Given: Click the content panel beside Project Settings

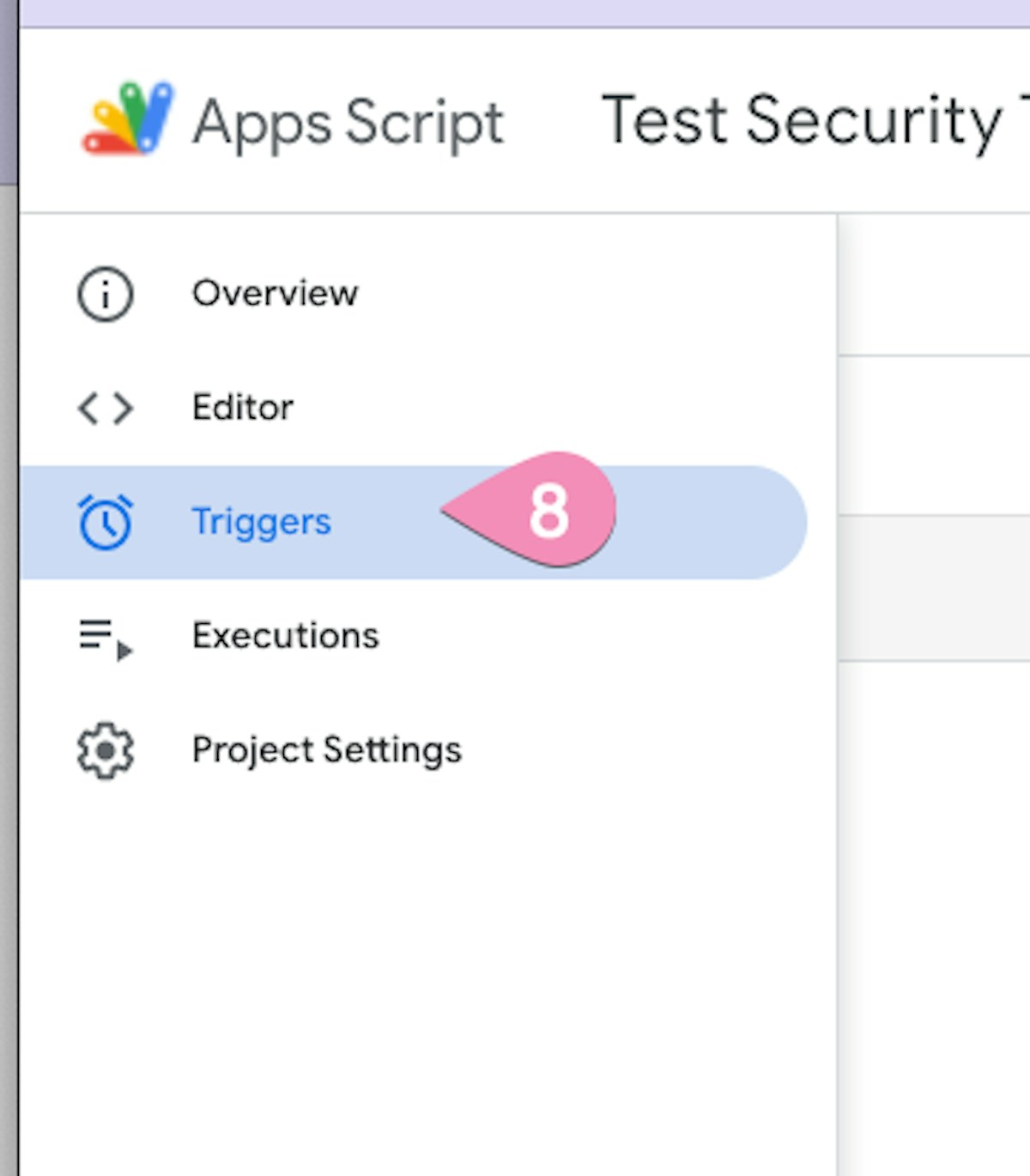Looking at the screenshot, I should (x=936, y=751).
